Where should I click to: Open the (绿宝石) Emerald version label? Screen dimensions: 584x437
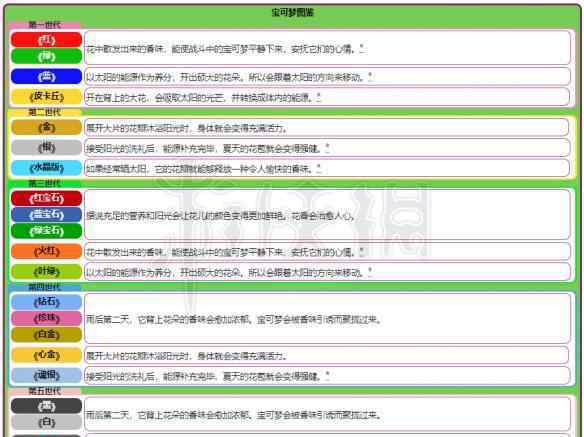[x=47, y=231]
